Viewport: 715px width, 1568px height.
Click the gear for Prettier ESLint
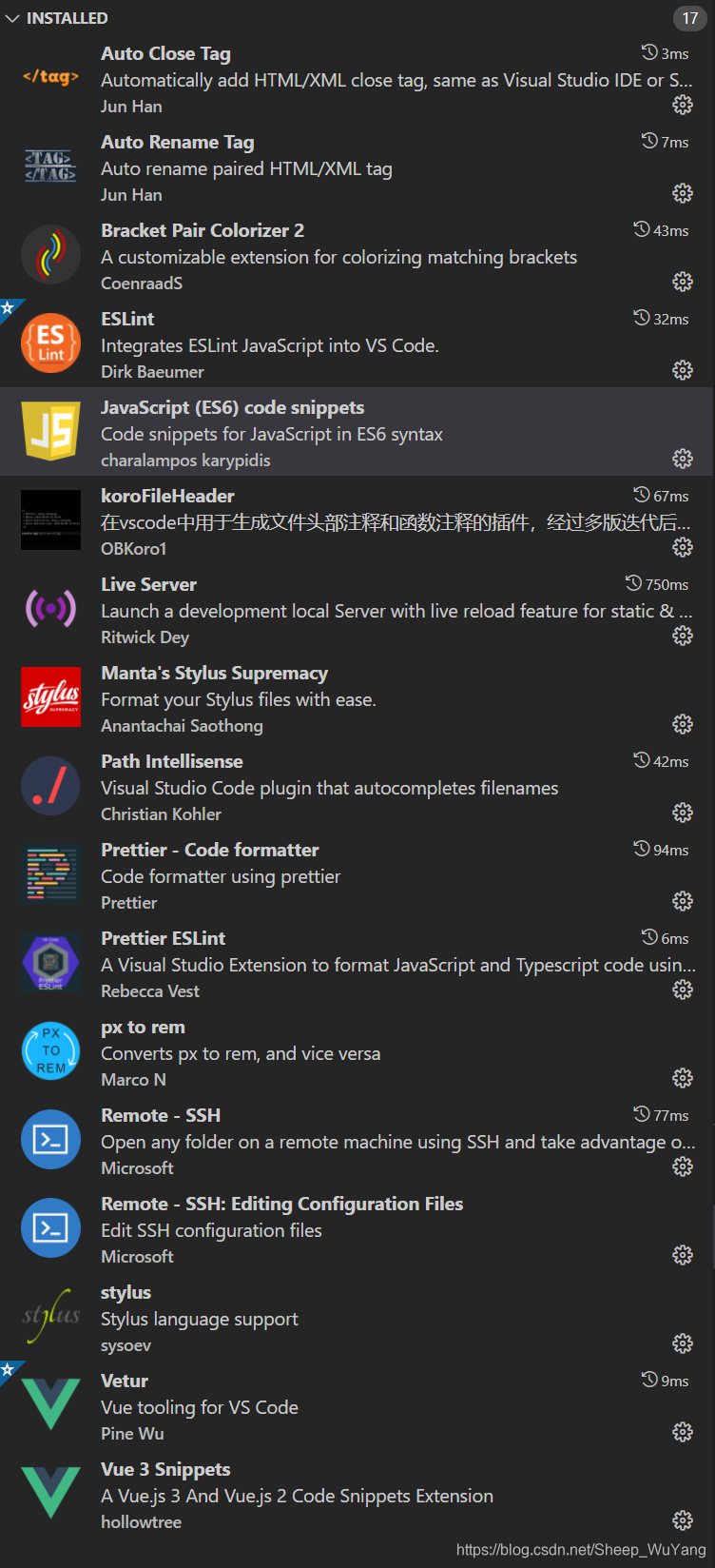click(683, 990)
